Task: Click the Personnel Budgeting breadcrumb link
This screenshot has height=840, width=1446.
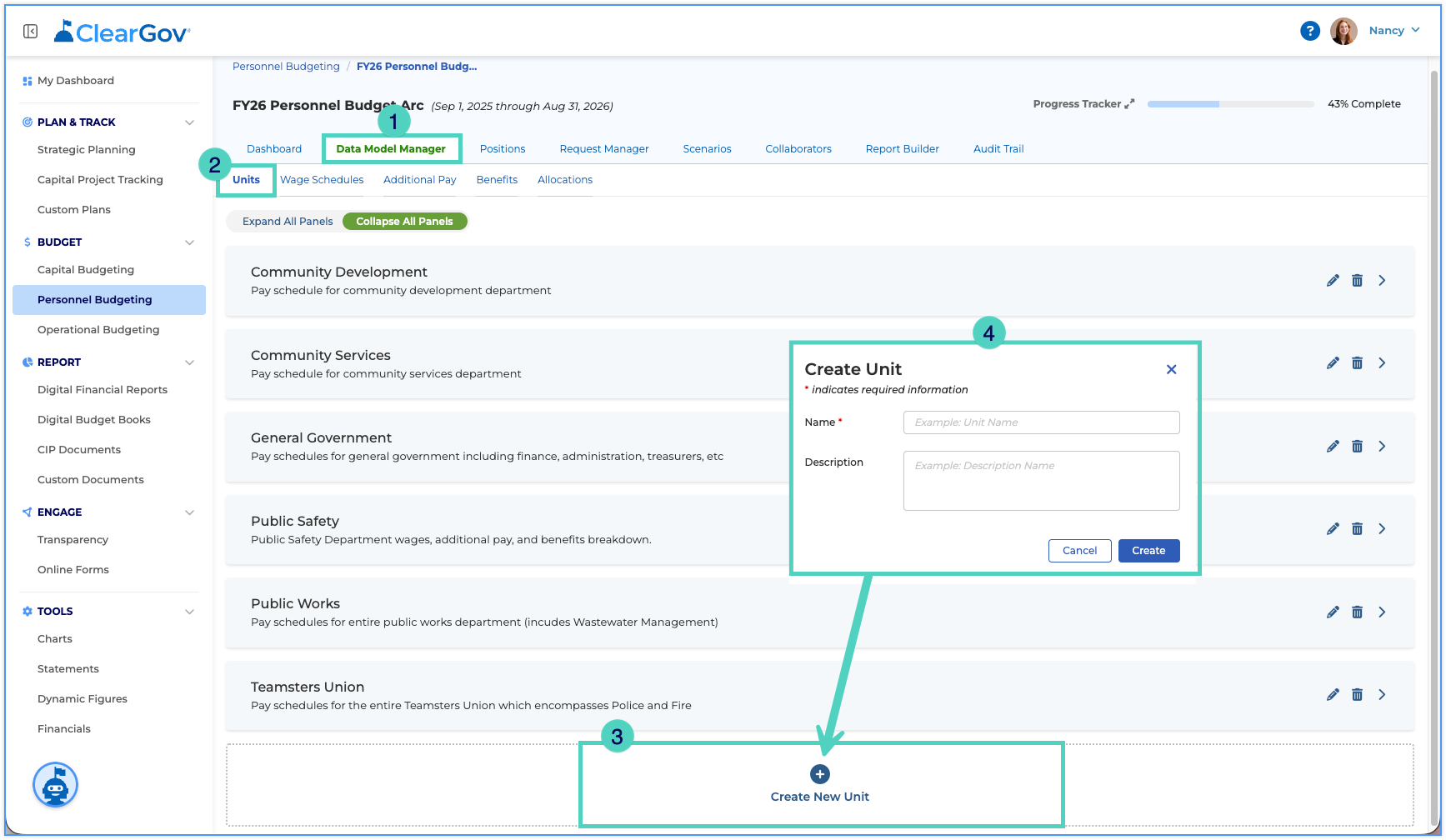Action: [x=286, y=67]
